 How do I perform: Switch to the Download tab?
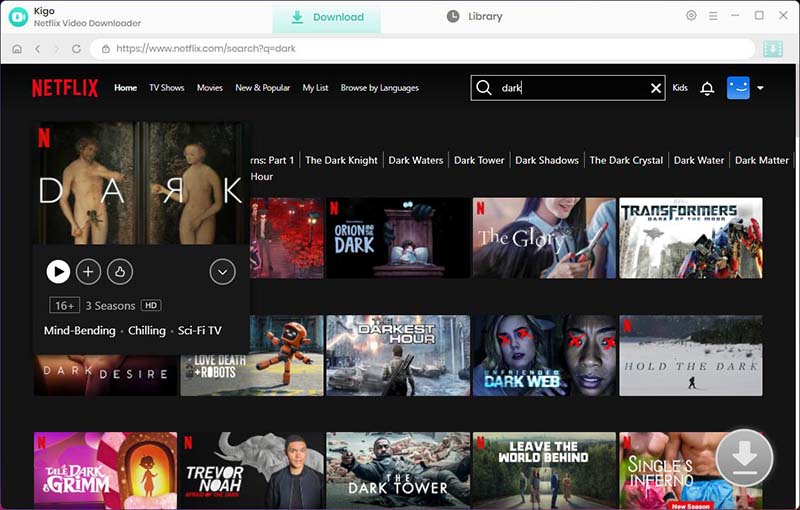point(327,17)
